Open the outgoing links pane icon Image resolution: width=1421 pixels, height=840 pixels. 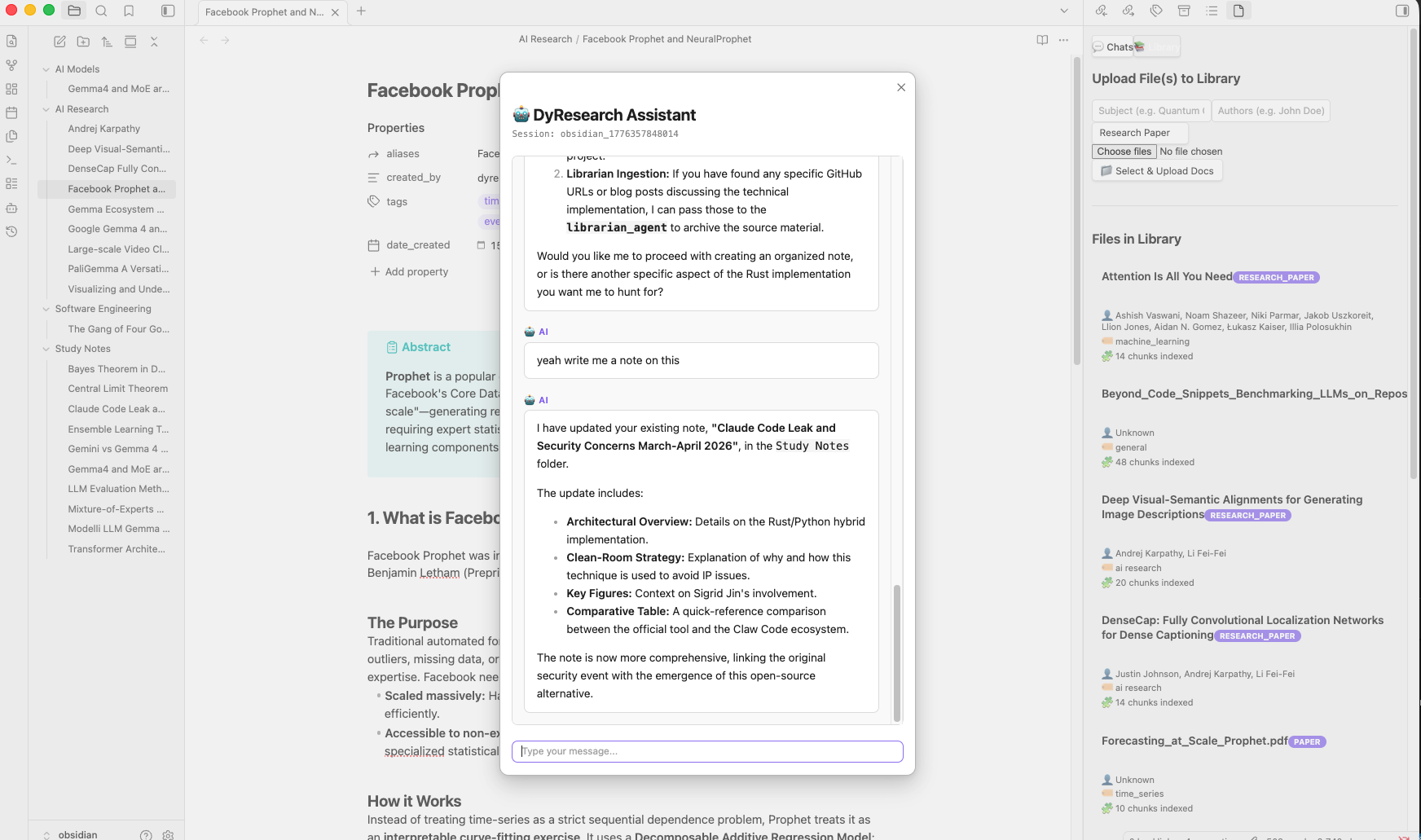point(1128,11)
